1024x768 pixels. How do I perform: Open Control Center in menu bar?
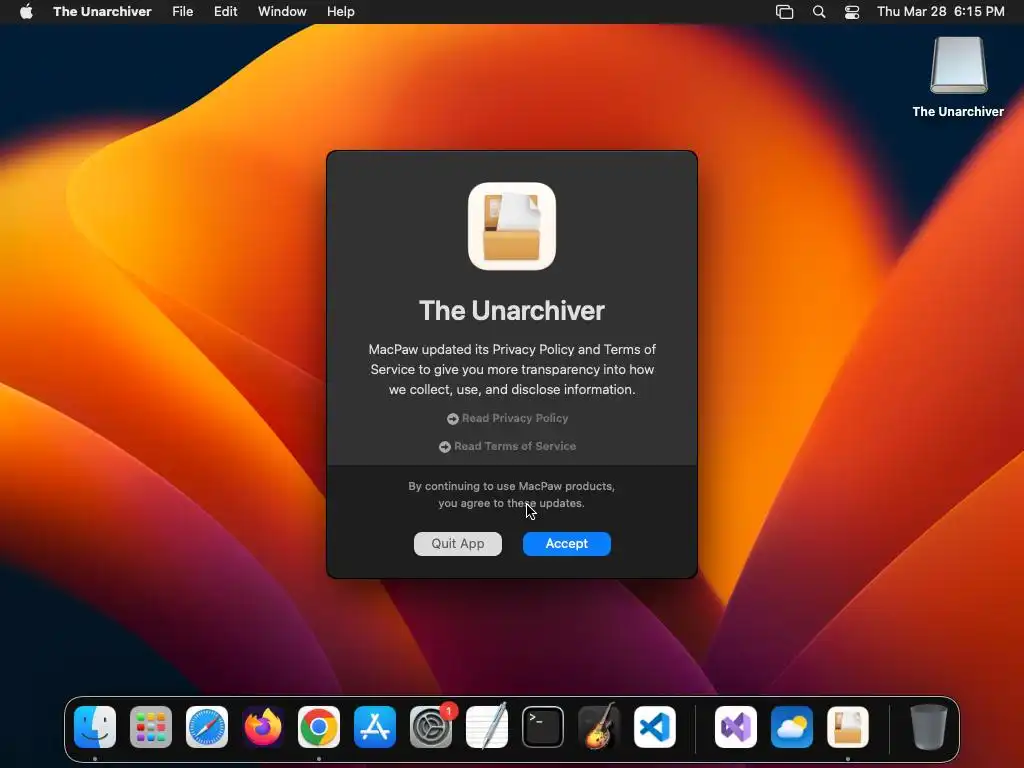pos(852,12)
